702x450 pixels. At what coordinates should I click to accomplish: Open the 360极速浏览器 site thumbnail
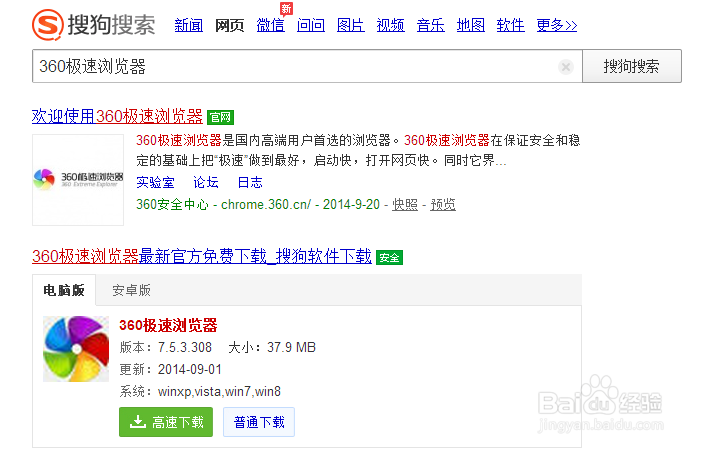click(78, 180)
